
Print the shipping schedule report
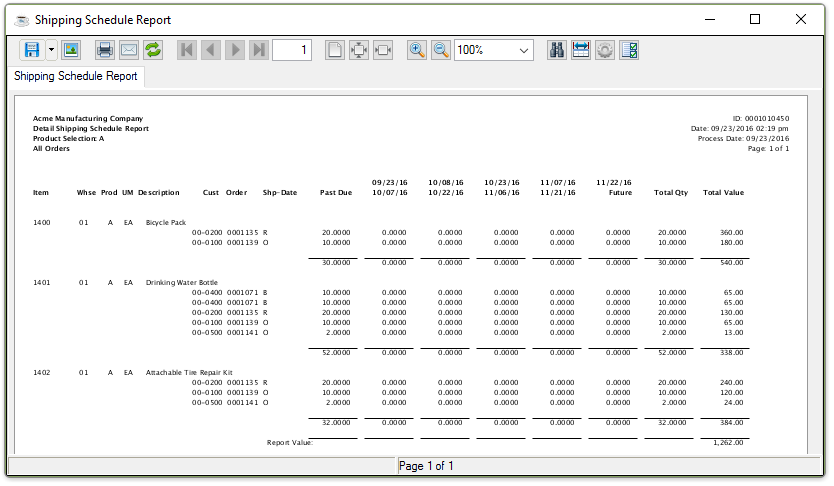(105, 50)
